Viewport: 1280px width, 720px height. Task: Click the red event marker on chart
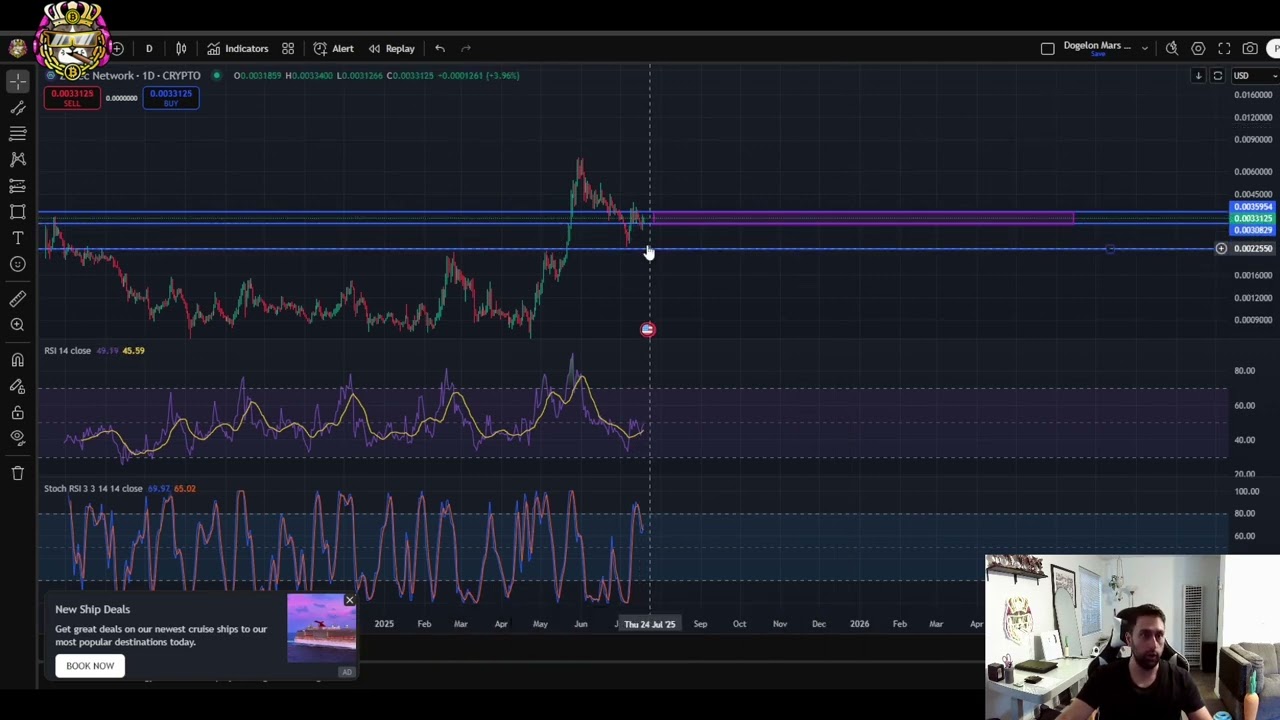tap(648, 329)
